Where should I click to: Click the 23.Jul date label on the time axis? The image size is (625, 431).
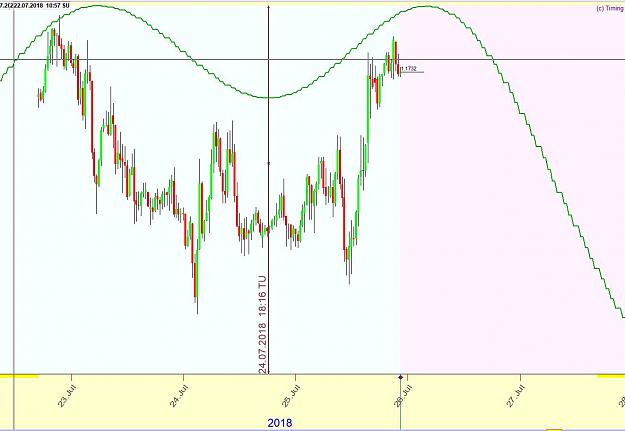coord(68,396)
